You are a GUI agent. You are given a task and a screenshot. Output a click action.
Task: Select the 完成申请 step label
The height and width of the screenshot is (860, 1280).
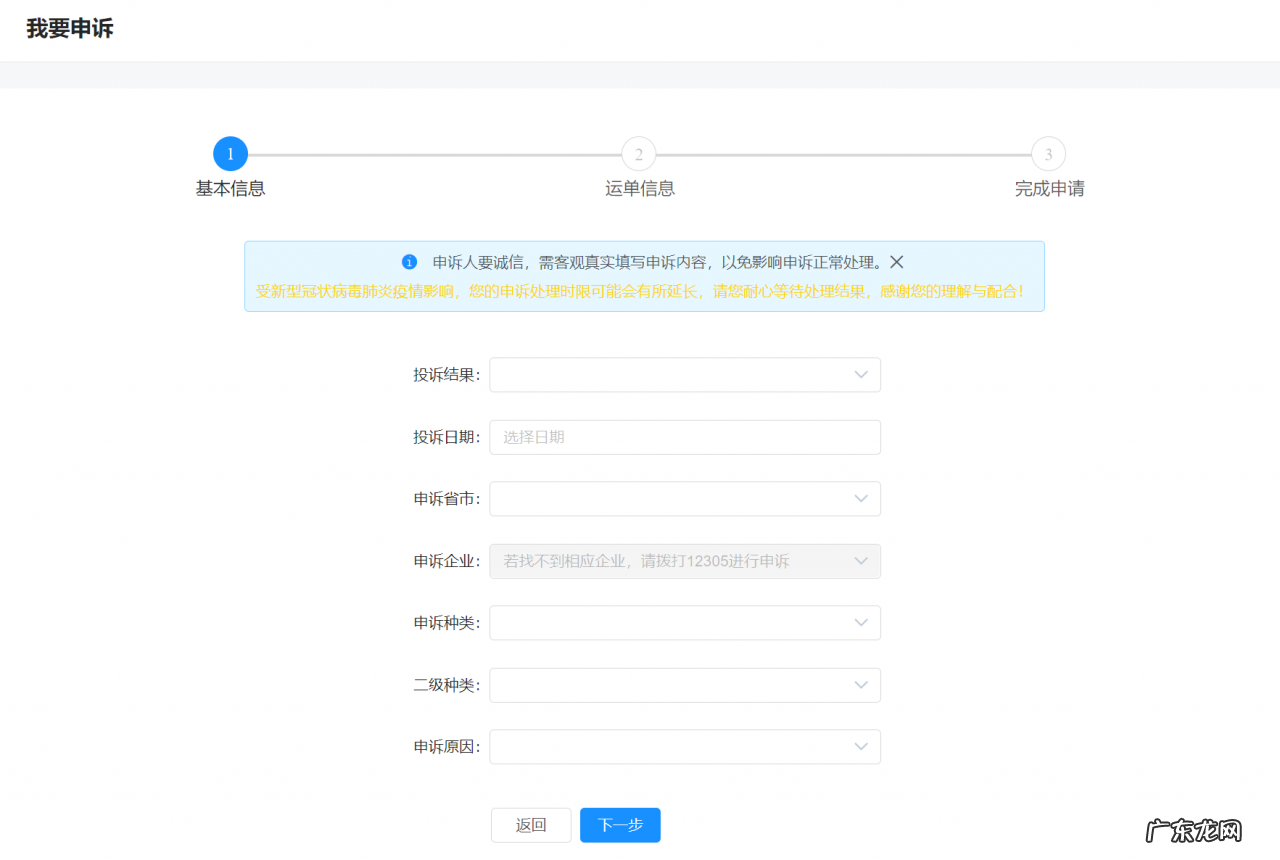[x=1048, y=188]
